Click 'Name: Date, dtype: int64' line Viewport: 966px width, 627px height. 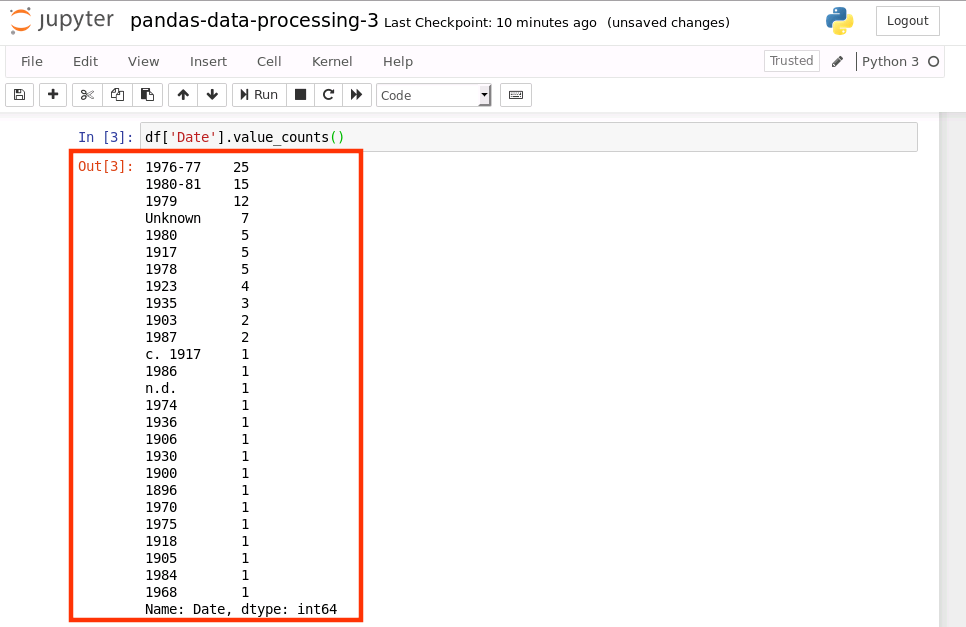[241, 609]
